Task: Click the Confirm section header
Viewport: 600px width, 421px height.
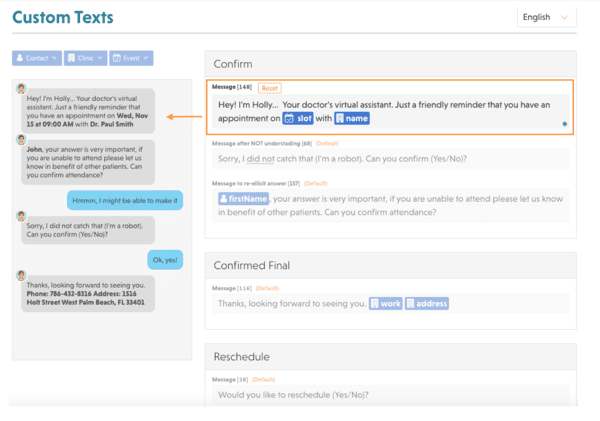Action: pos(390,64)
